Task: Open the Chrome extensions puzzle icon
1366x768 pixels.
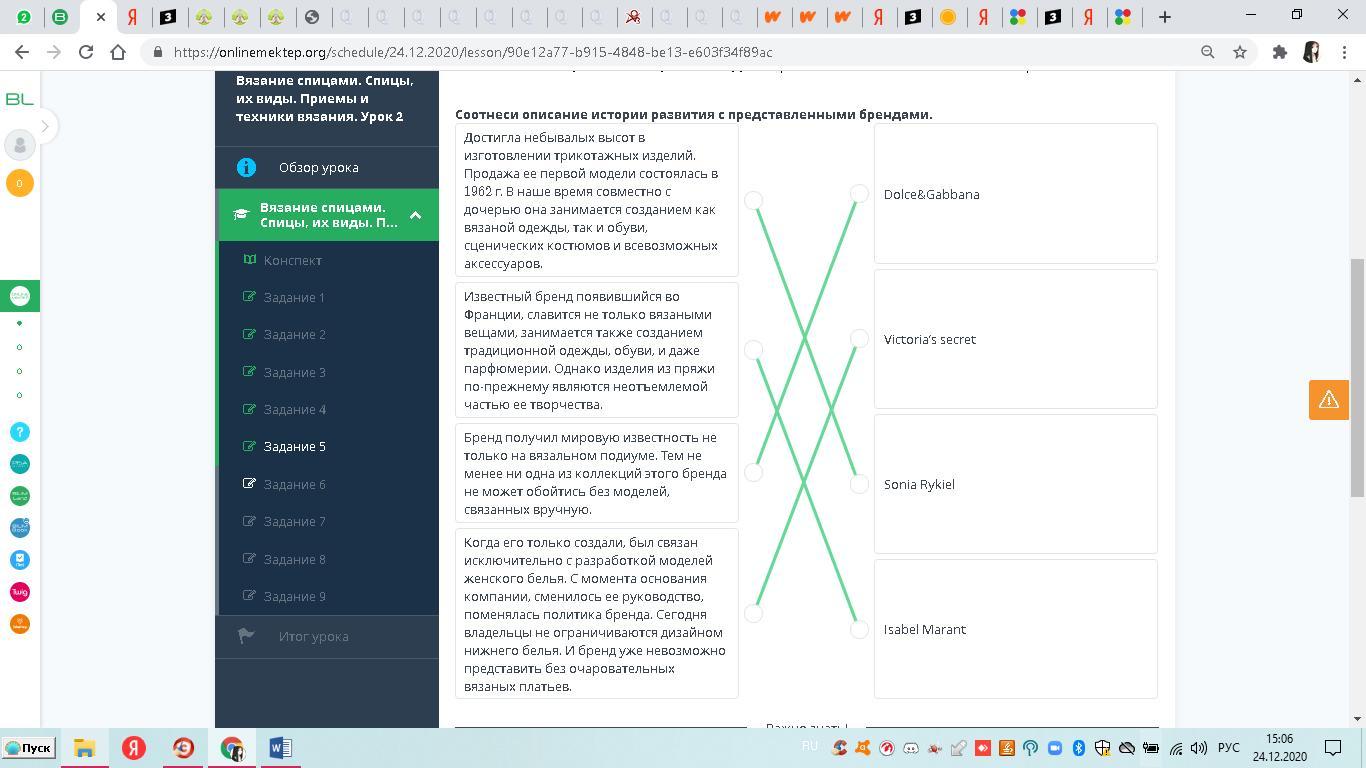Action: click(1279, 52)
